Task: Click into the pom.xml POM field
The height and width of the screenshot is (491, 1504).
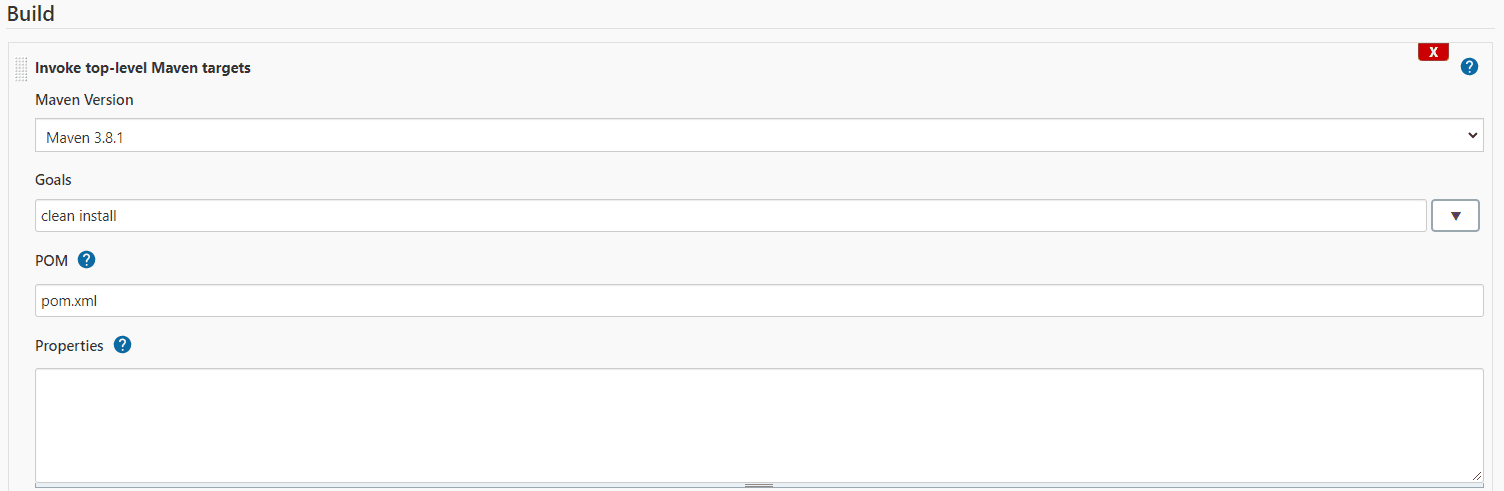Action: click(x=759, y=300)
